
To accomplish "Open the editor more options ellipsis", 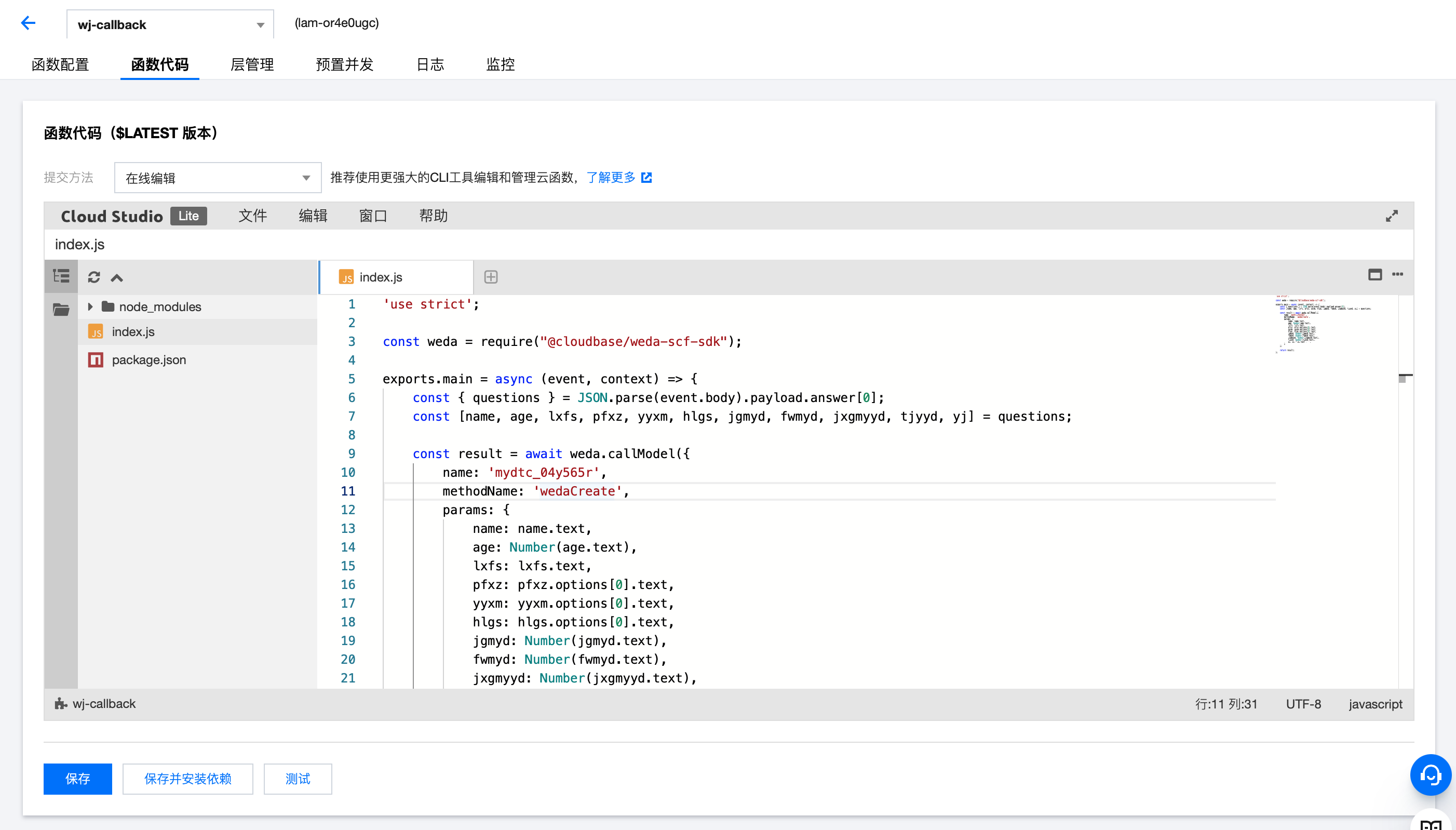I will 1397,275.
